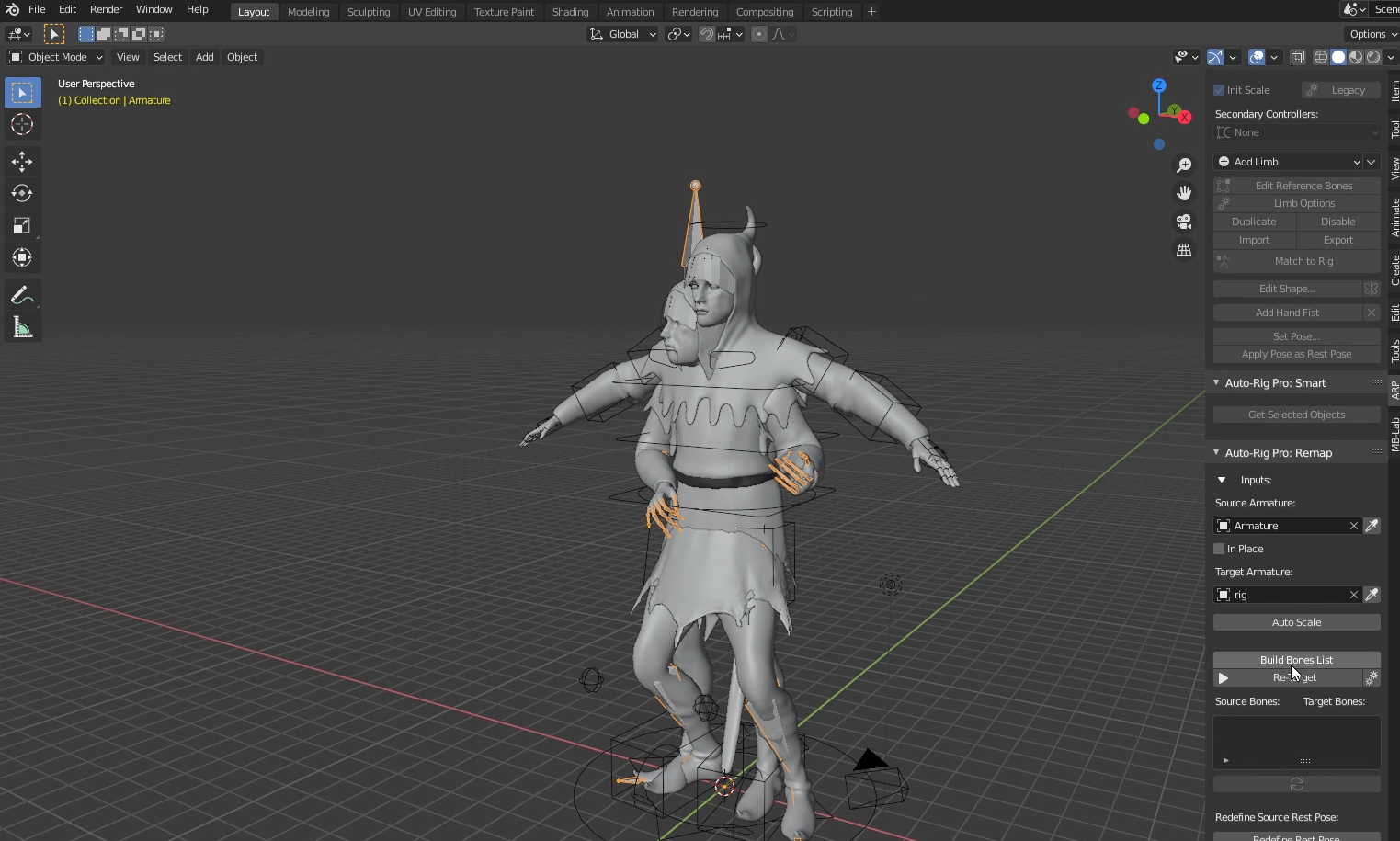Viewport: 1400px width, 841px height.
Task: Click the Target Armature rig field
Action: pos(1280,595)
